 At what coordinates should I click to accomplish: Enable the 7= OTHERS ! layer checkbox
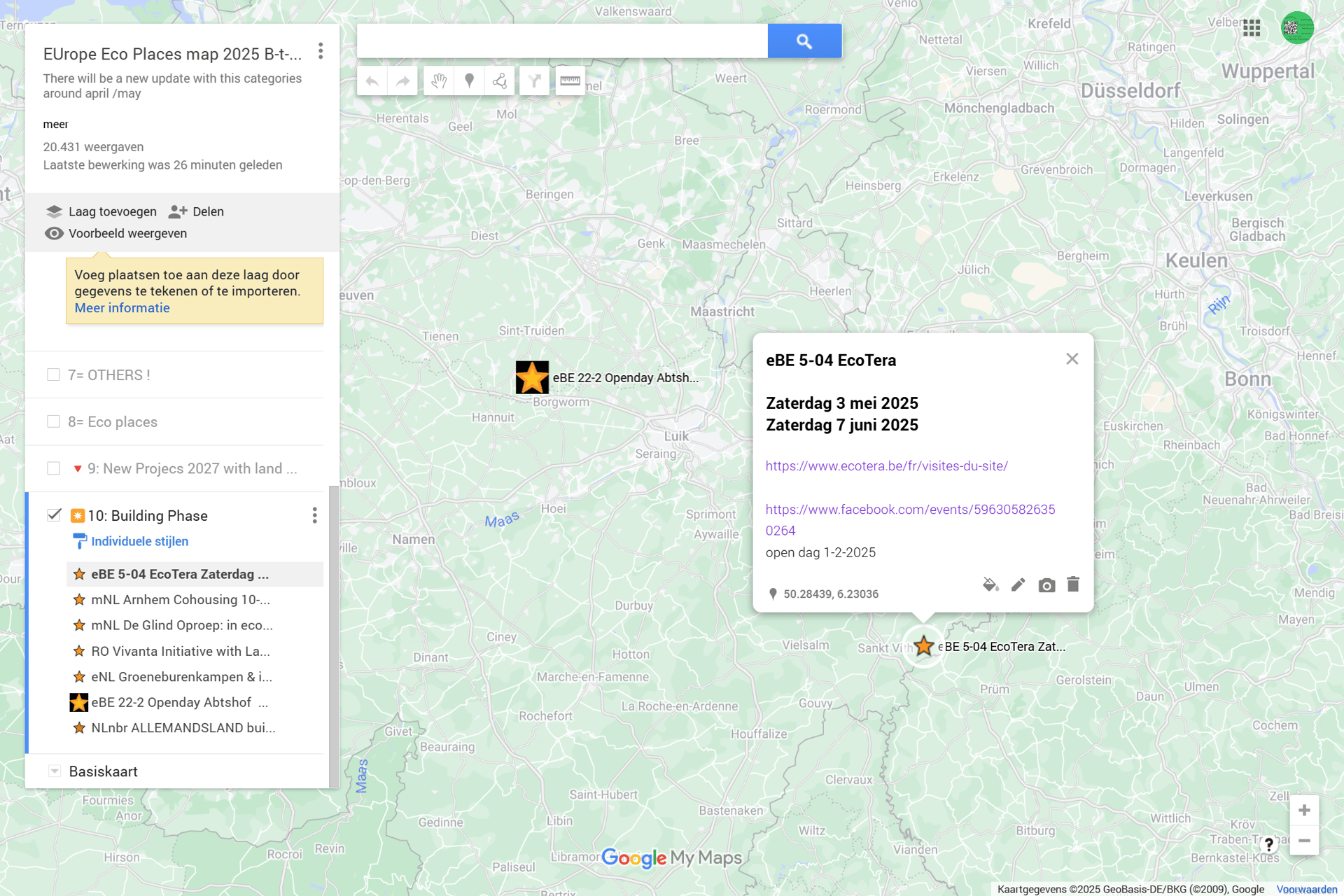click(x=53, y=374)
